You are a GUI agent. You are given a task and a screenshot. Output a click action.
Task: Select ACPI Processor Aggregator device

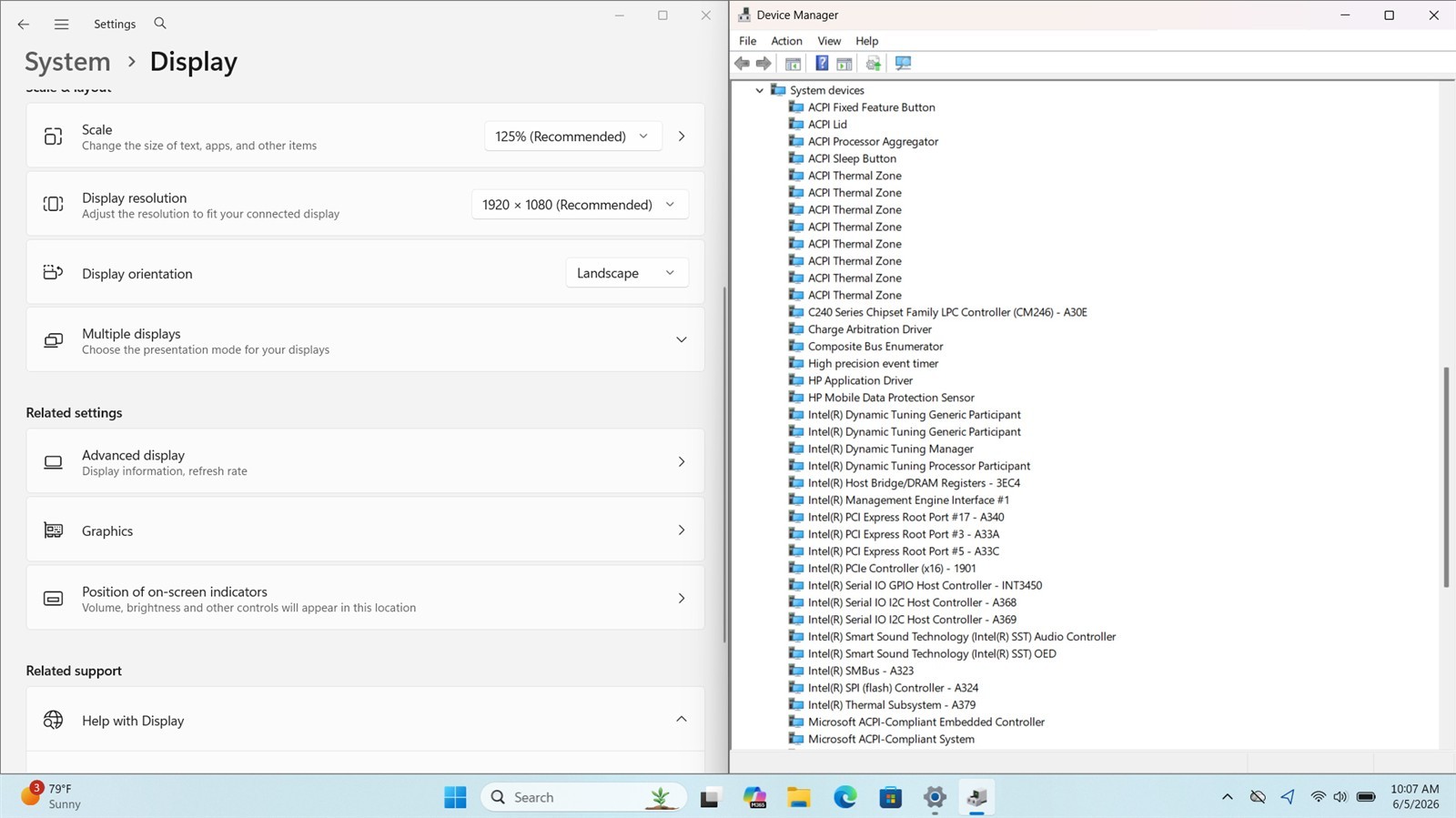pyautogui.click(x=873, y=142)
